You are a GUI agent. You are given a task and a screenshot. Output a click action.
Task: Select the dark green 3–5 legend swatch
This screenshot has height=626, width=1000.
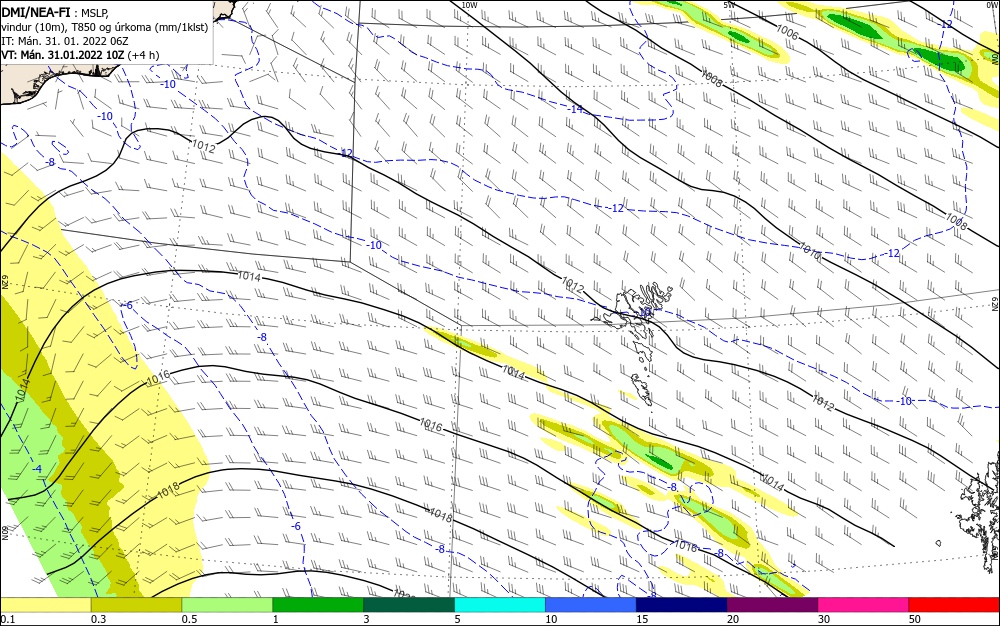(409, 605)
